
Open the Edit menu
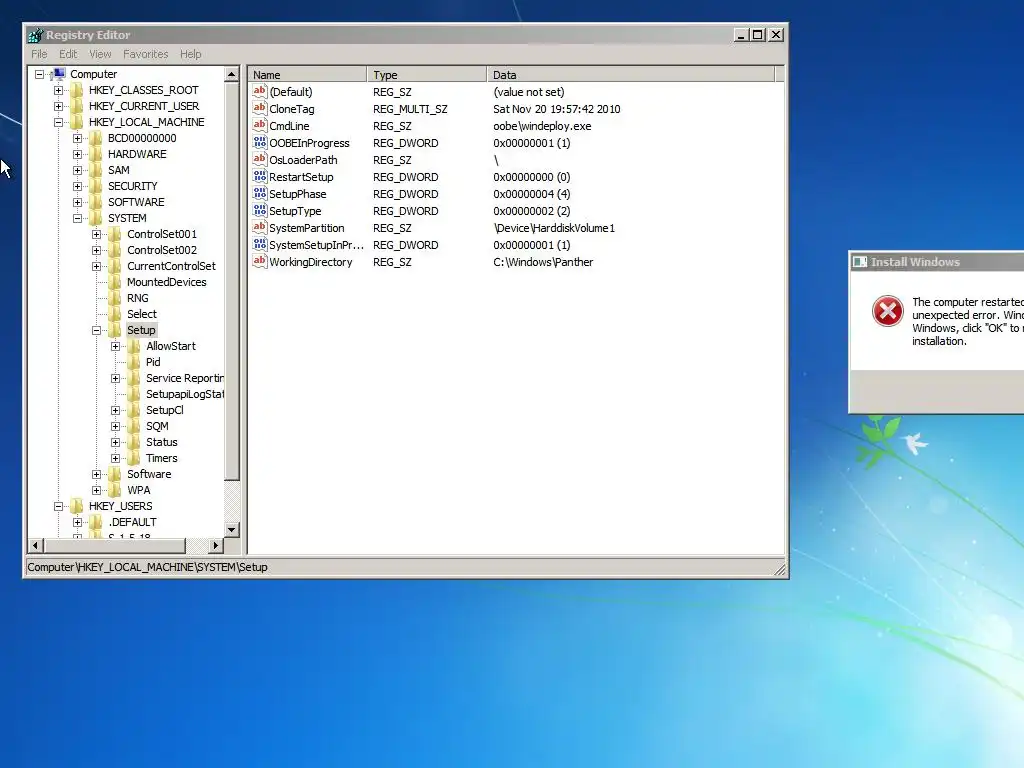pyautogui.click(x=68, y=54)
